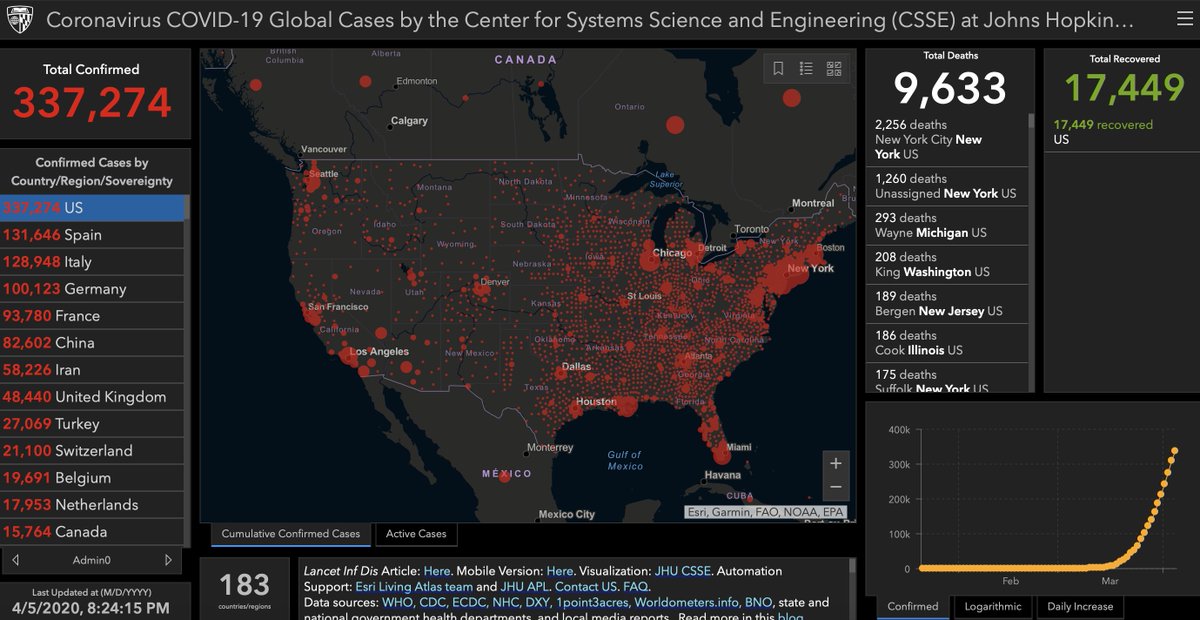Image resolution: width=1200 pixels, height=620 pixels.
Task: Select King Washington deaths entry
Action: (x=947, y=264)
